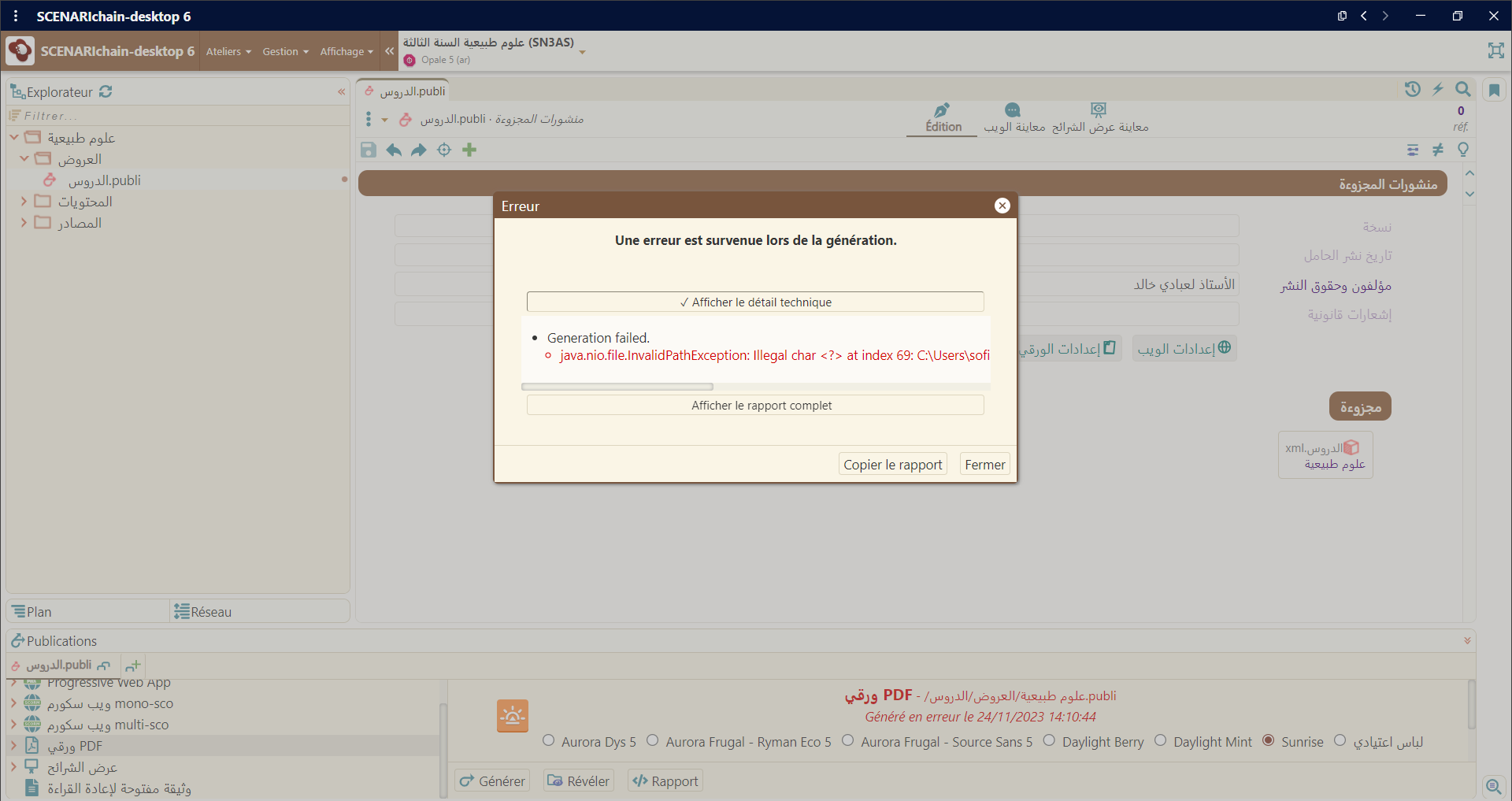Click the search magnifier icon
The width and height of the screenshot is (1512, 801).
pyautogui.click(x=1462, y=89)
